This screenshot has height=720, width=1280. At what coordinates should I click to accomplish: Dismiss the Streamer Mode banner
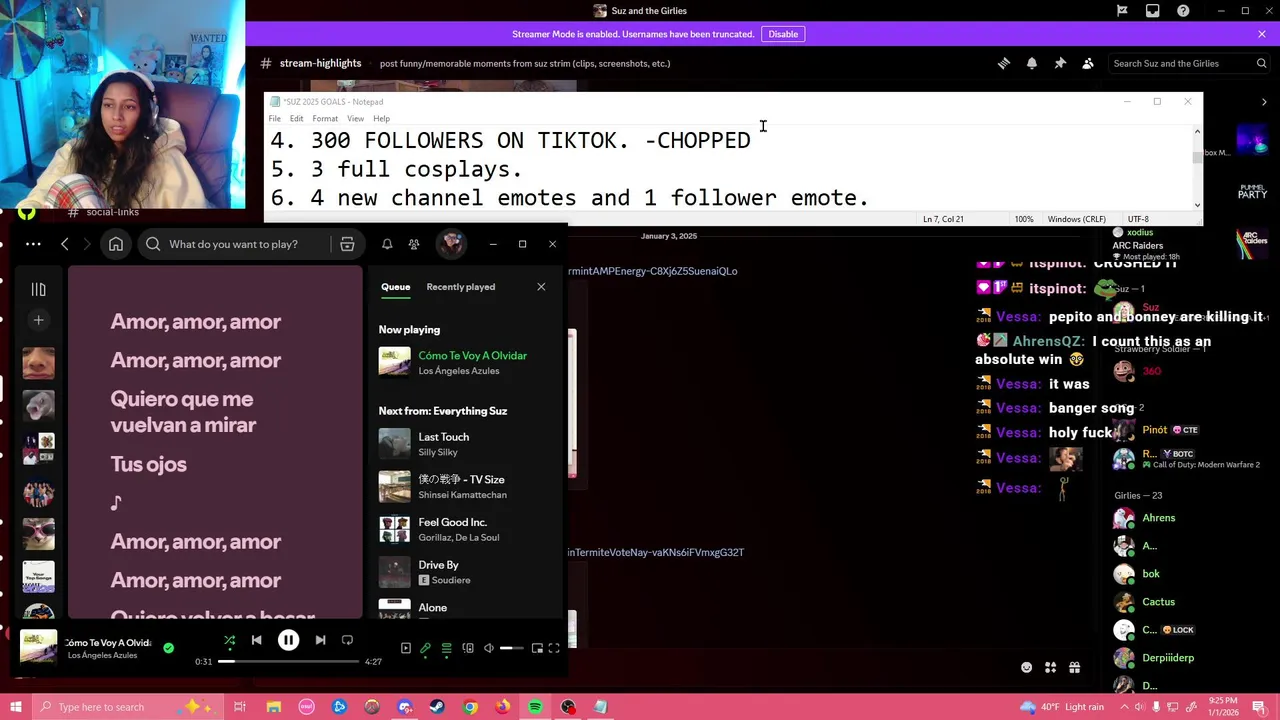1262,34
